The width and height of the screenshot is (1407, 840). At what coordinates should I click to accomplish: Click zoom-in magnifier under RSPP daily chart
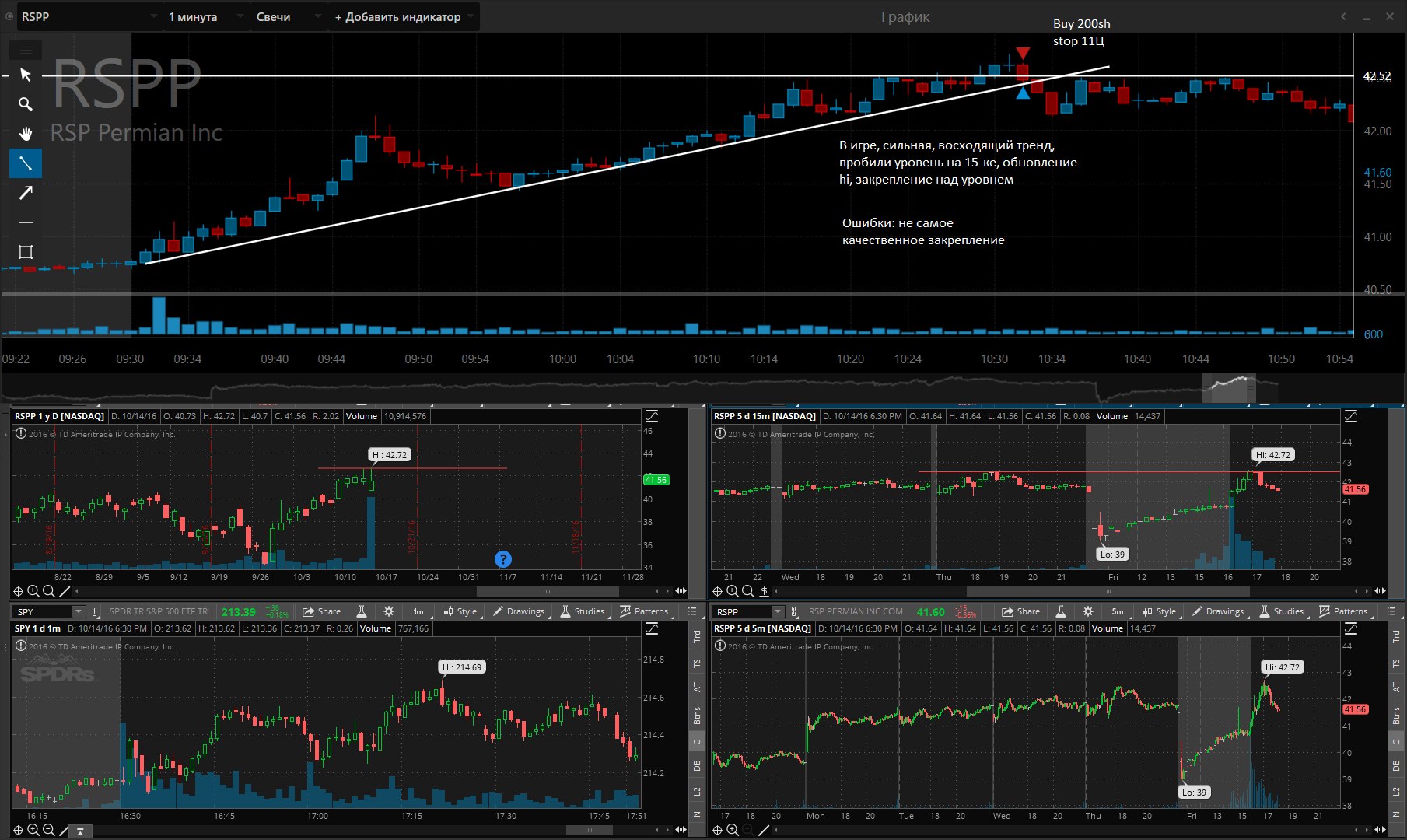[33, 591]
